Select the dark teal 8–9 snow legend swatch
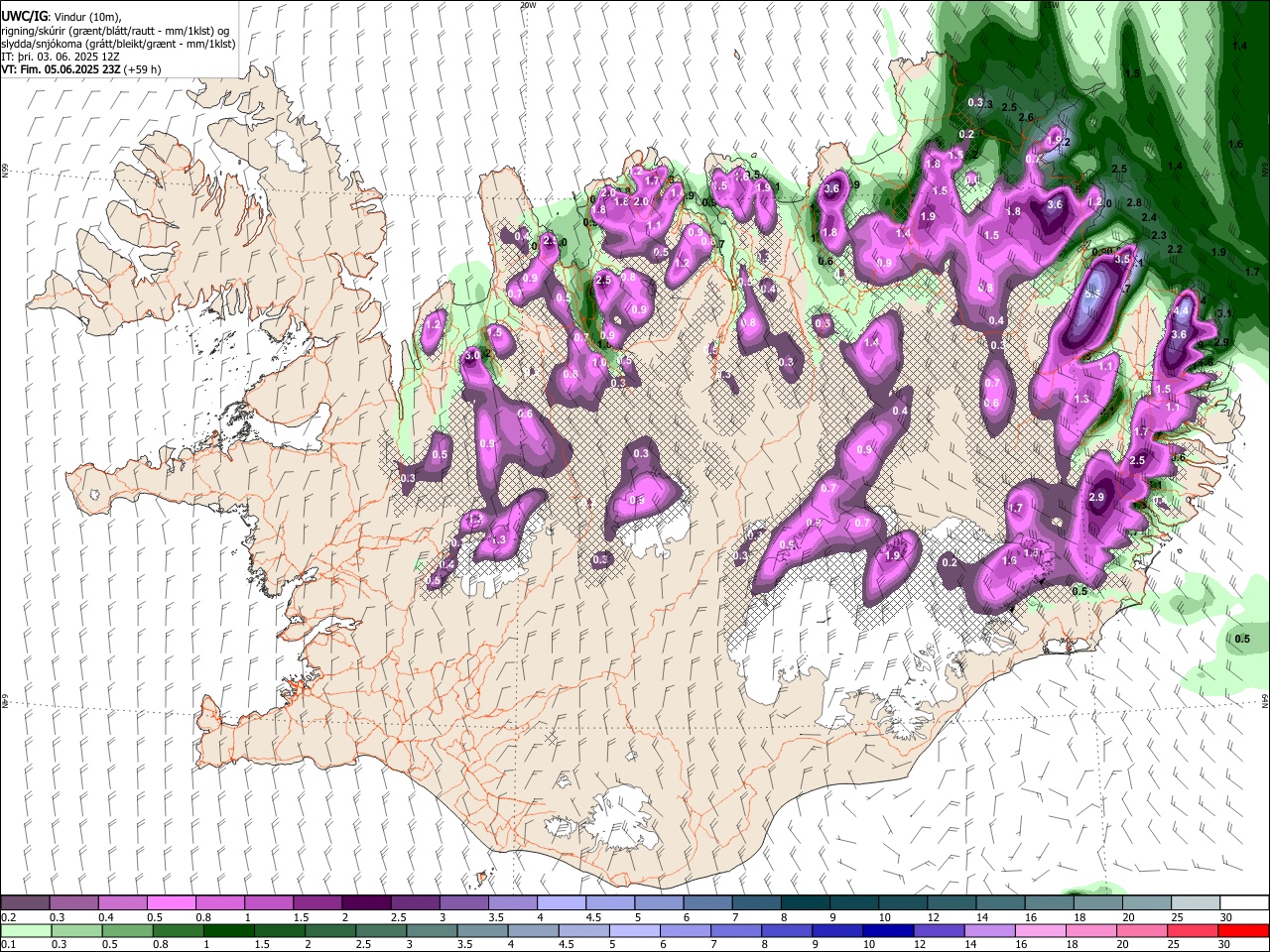Image resolution: width=1270 pixels, height=952 pixels. pyautogui.click(x=805, y=903)
